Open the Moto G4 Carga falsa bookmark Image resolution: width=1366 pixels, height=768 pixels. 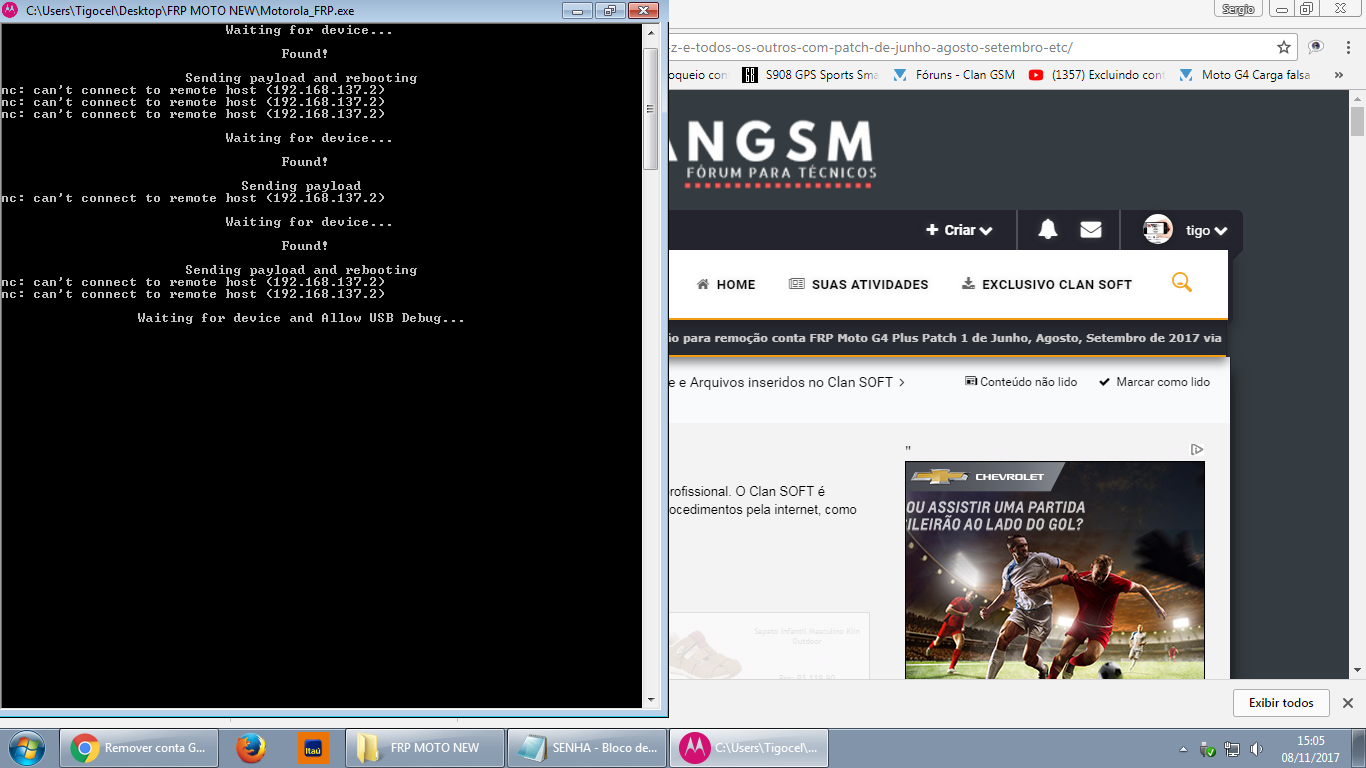[x=1245, y=75]
